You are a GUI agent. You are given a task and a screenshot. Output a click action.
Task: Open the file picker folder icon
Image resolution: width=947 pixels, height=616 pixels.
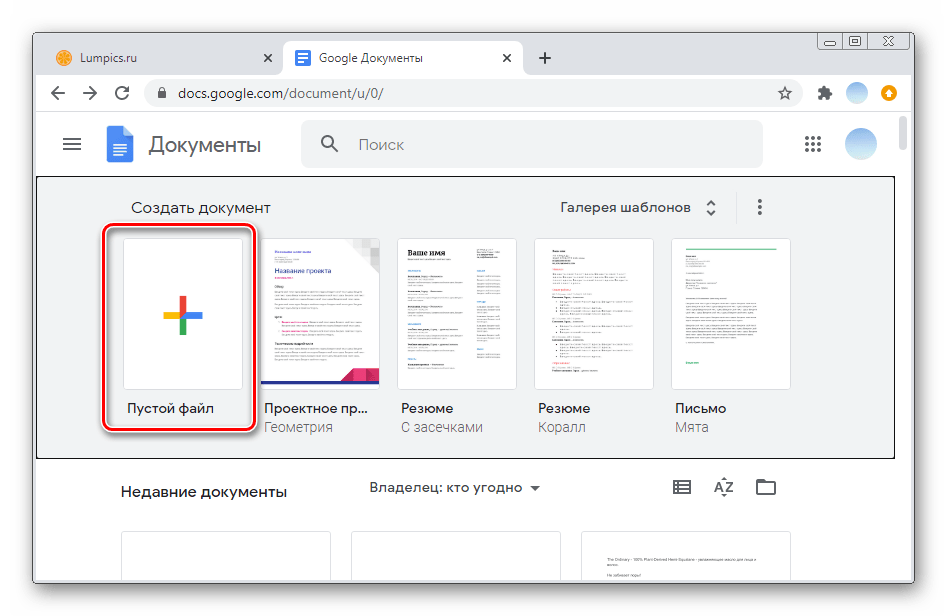tap(766, 487)
